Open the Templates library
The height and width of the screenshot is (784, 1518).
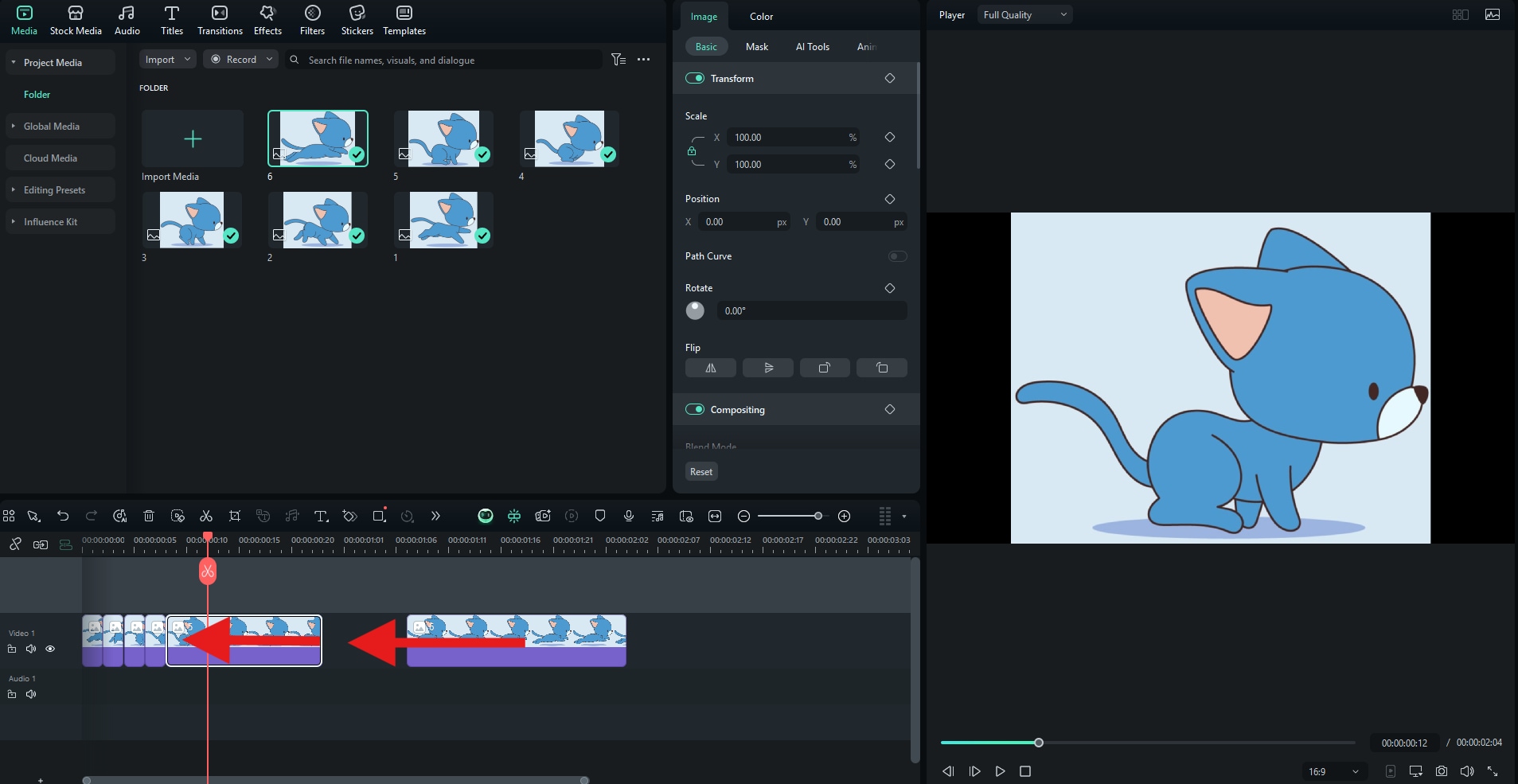click(404, 21)
